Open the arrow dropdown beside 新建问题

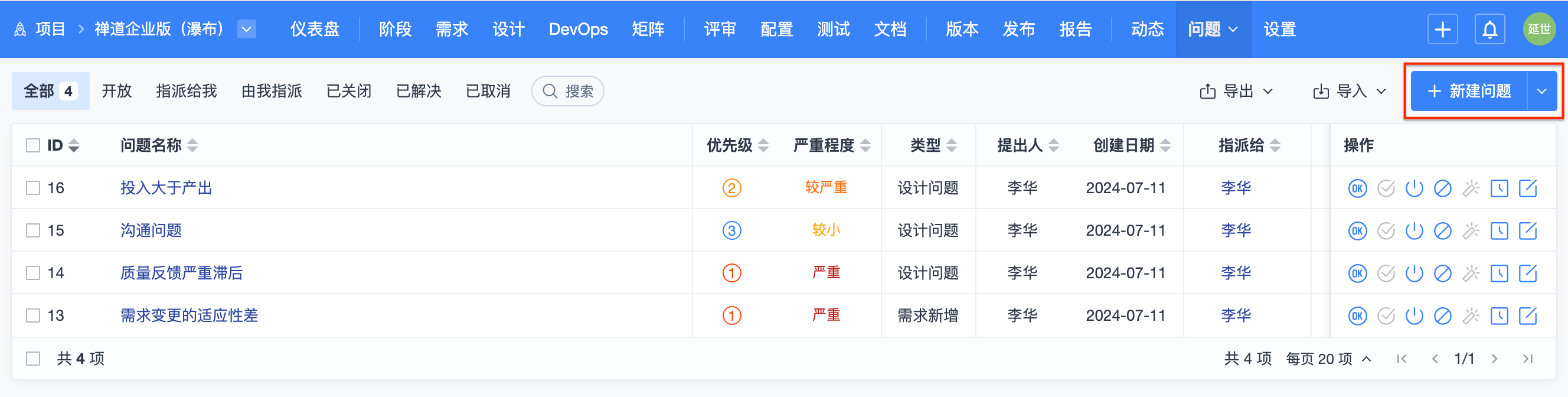pos(1542,92)
